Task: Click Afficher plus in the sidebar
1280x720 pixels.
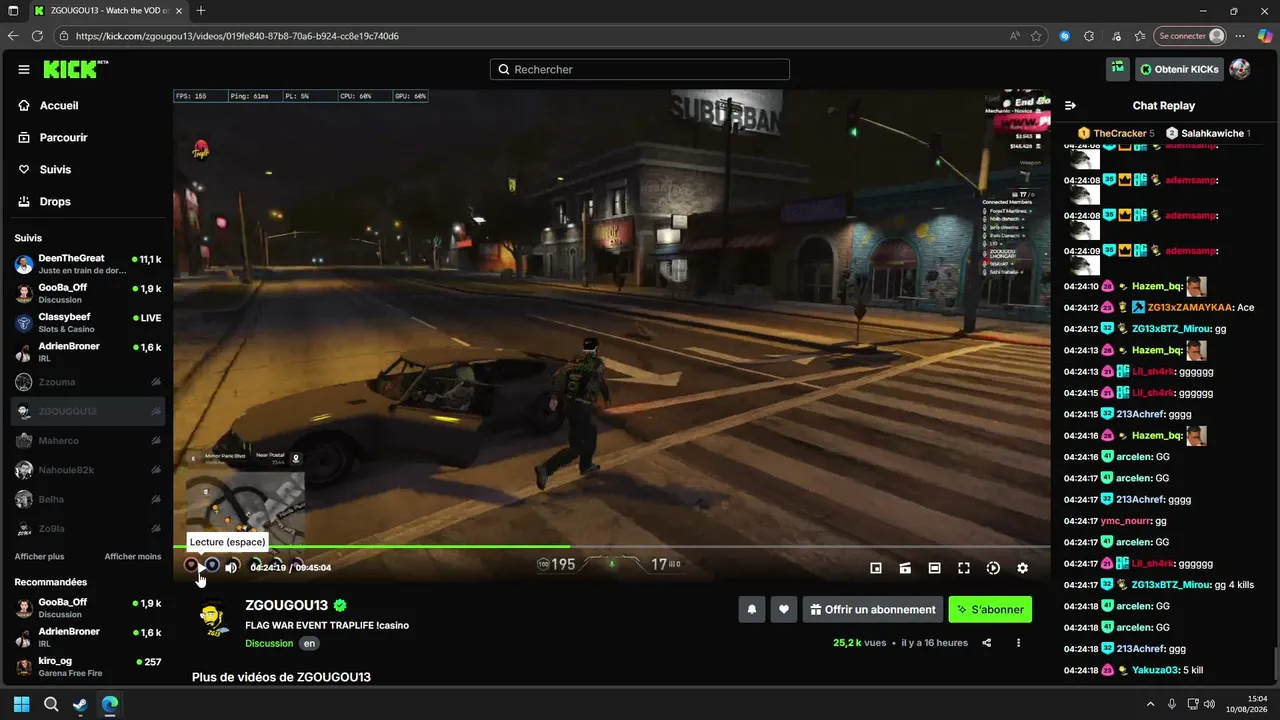Action: point(39,557)
